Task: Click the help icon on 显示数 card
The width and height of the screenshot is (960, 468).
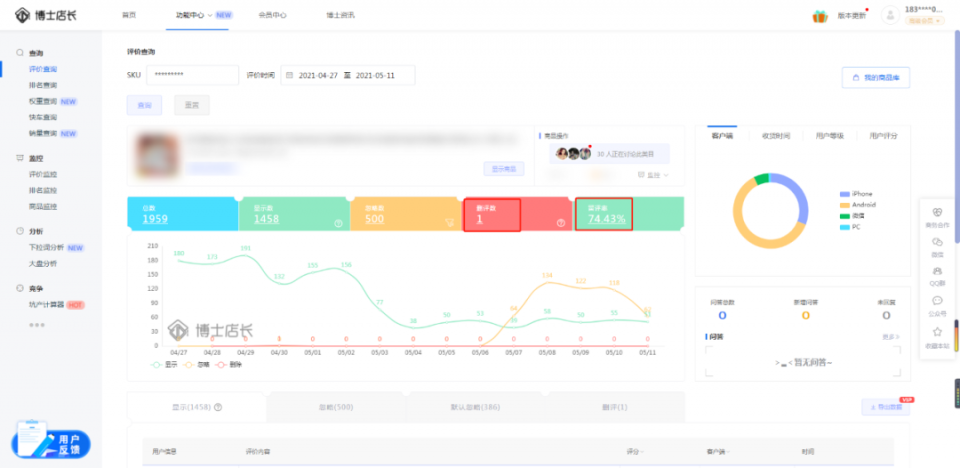Action: [339, 223]
